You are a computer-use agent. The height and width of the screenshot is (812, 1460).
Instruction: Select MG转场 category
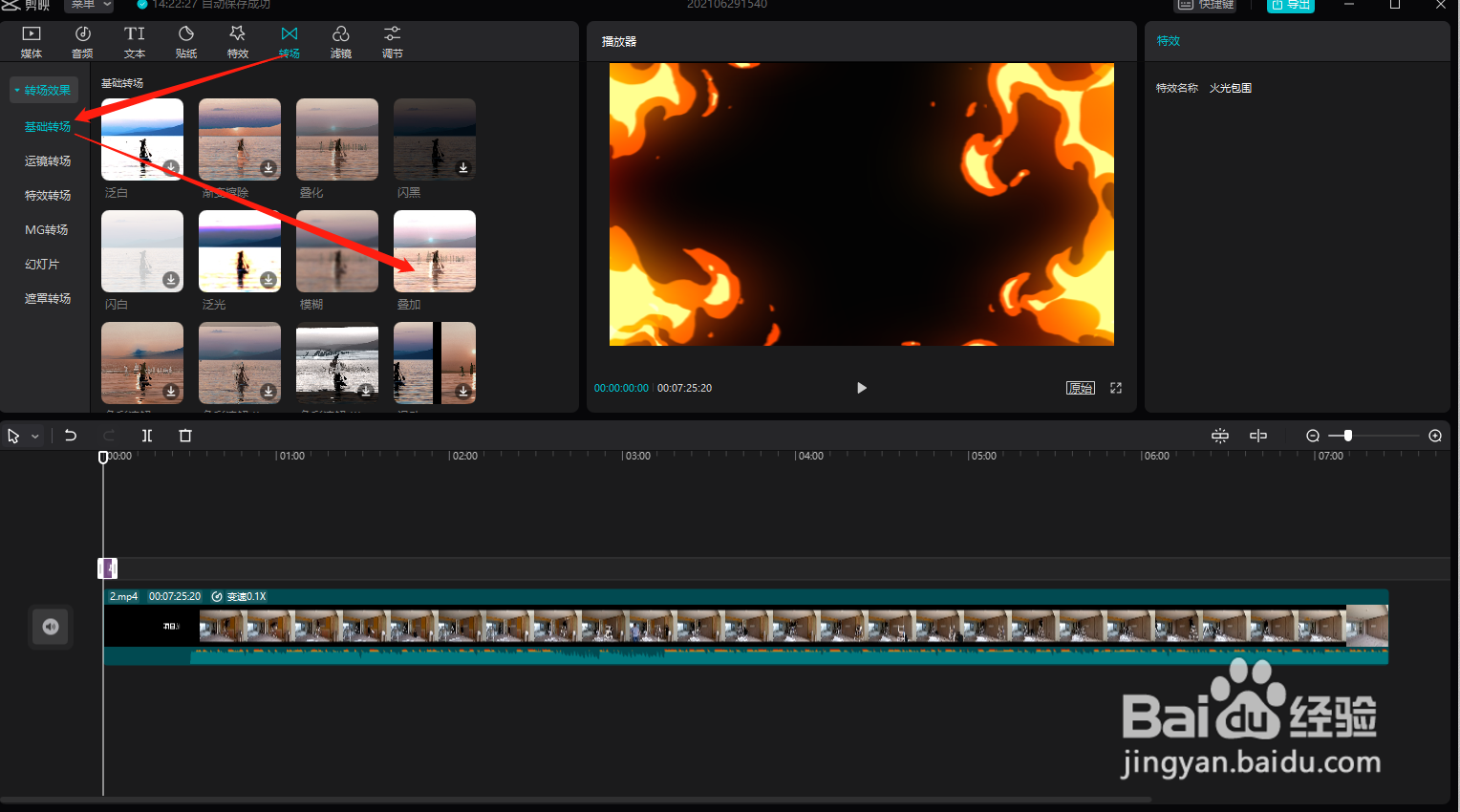[47, 229]
